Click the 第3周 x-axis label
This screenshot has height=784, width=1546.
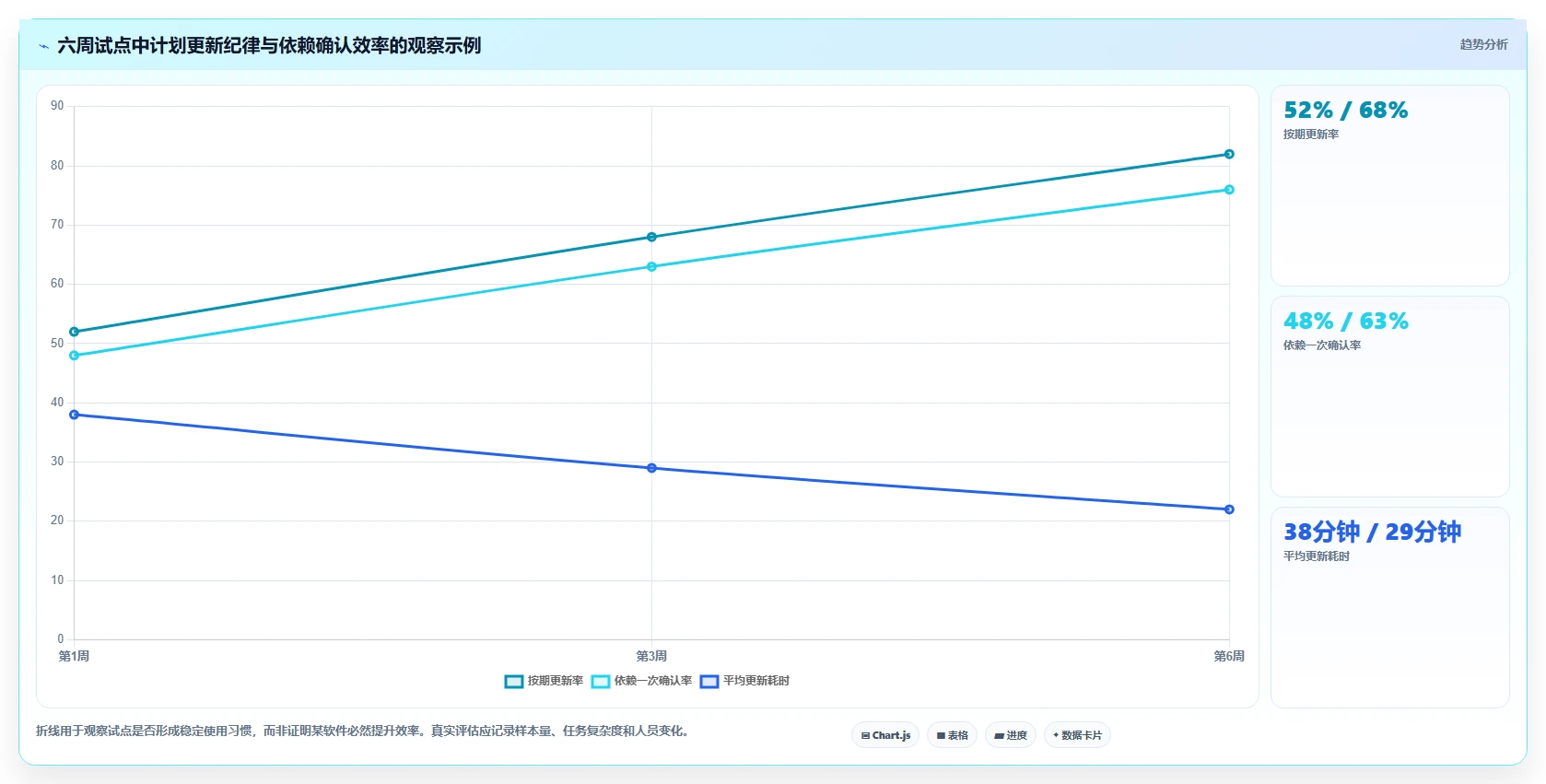(651, 656)
